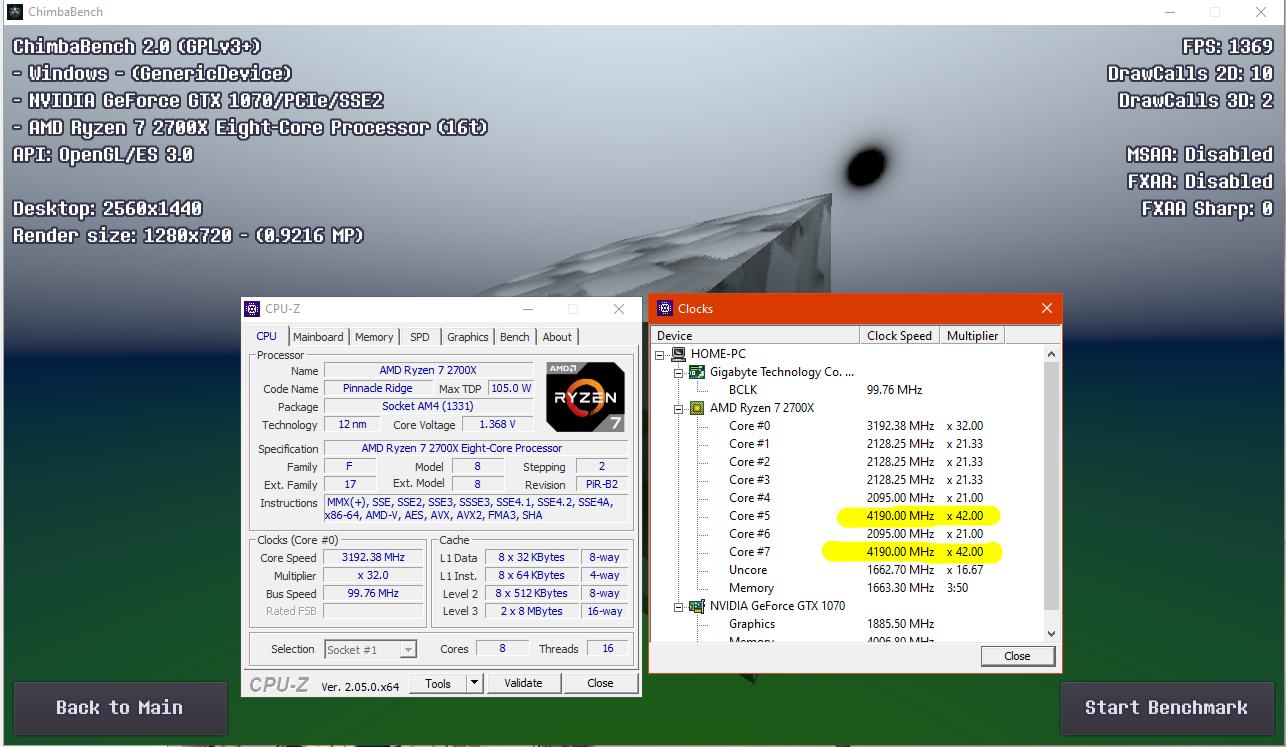The image size is (1286, 747).
Task: Select the Gigabyte Technology Co. tree row
Action: 782,372
